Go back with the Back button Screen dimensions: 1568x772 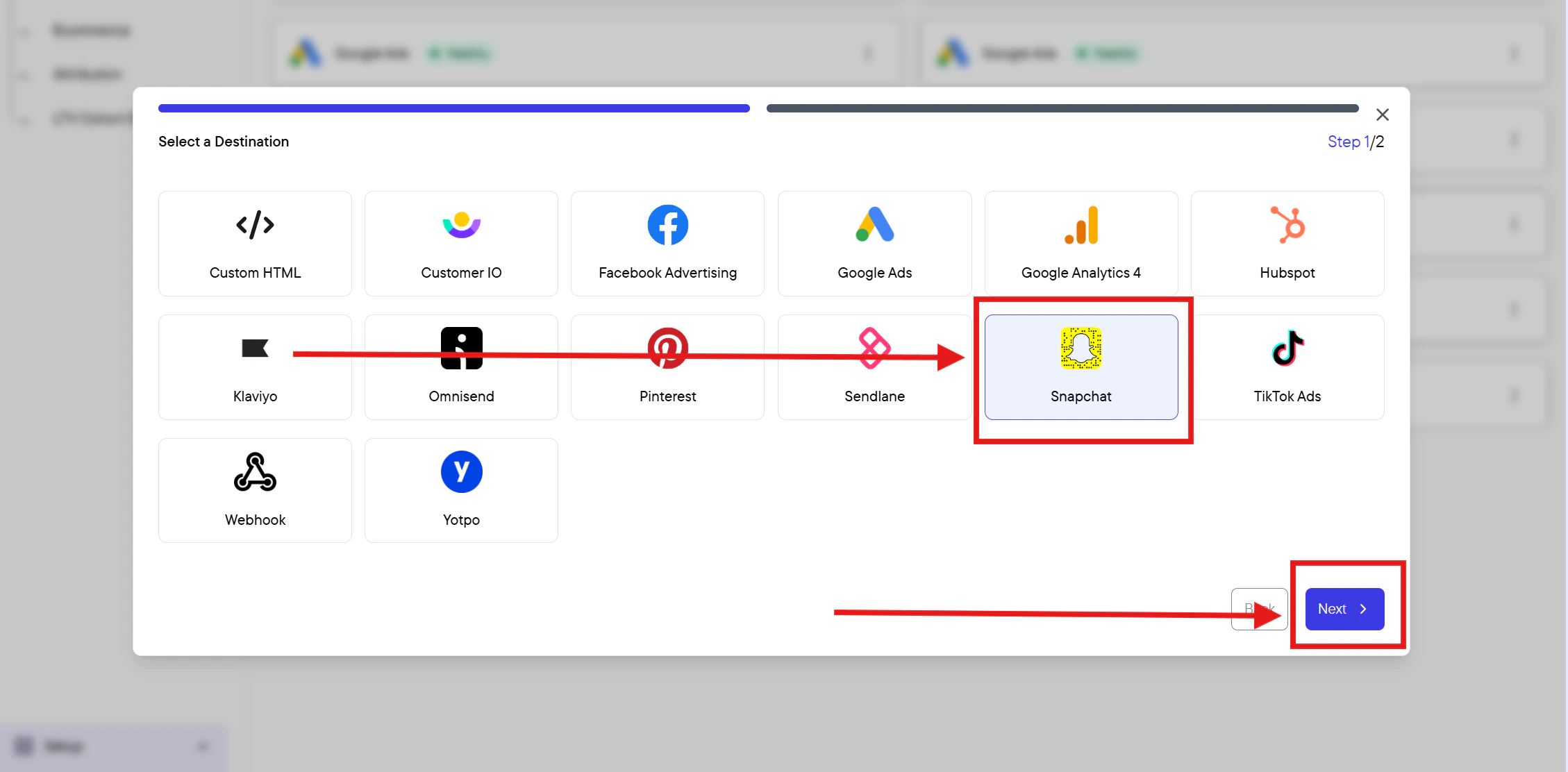pos(1260,609)
